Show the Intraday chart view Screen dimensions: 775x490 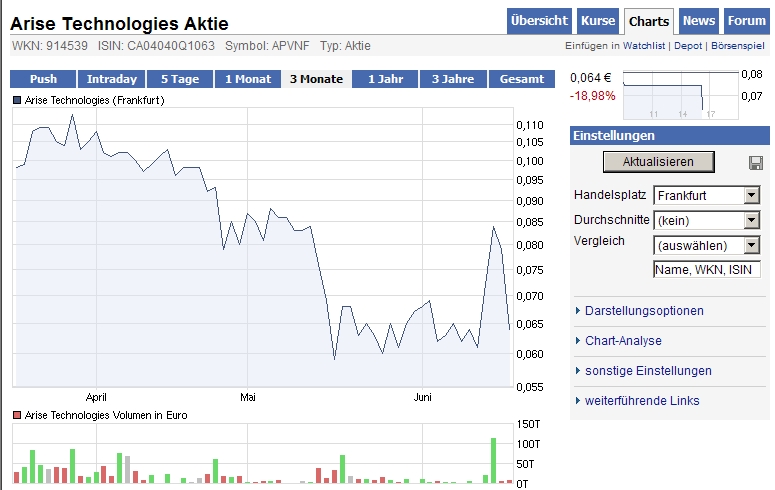(x=111, y=79)
